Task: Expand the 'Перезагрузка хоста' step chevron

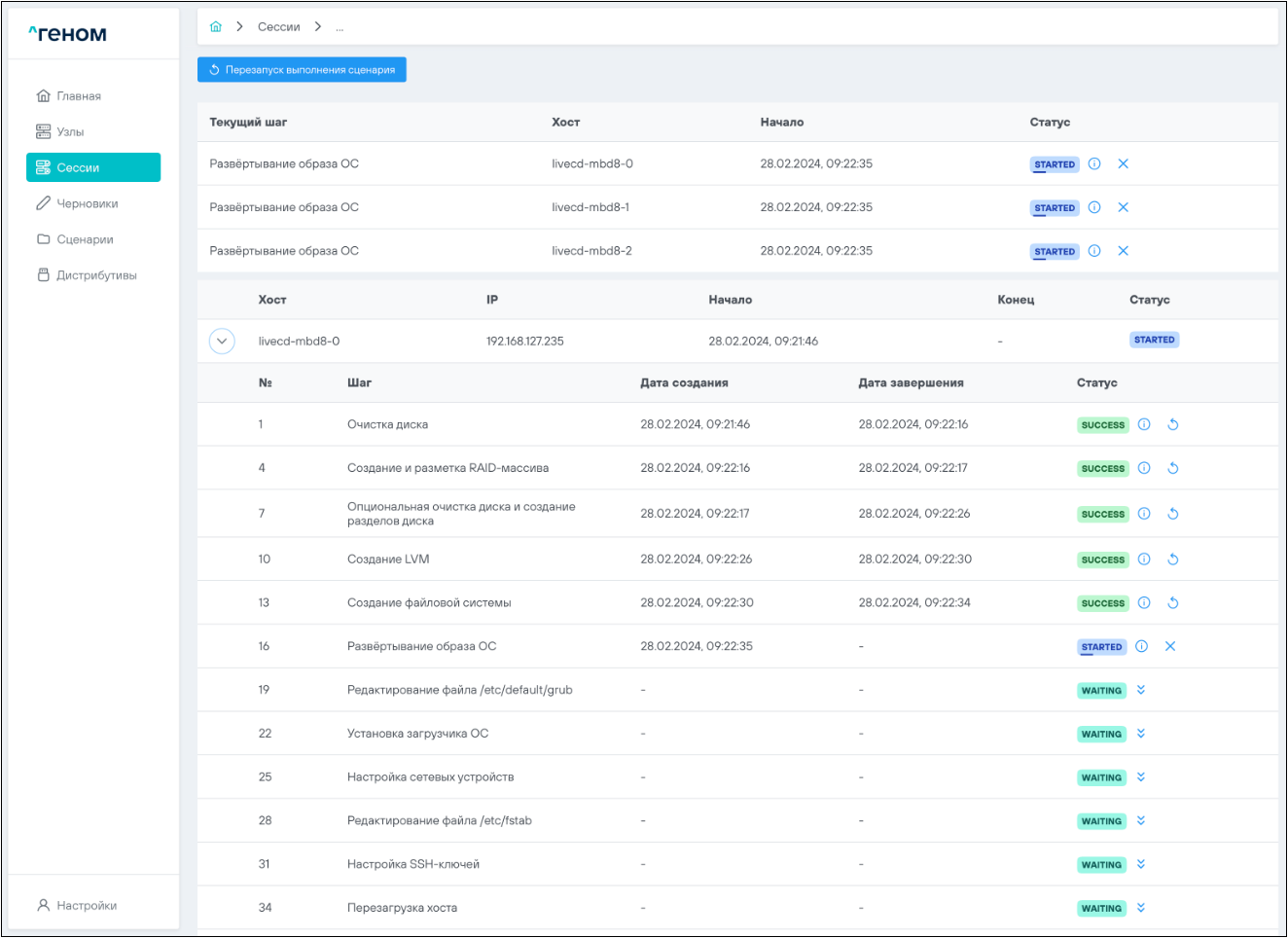Action: point(1141,908)
